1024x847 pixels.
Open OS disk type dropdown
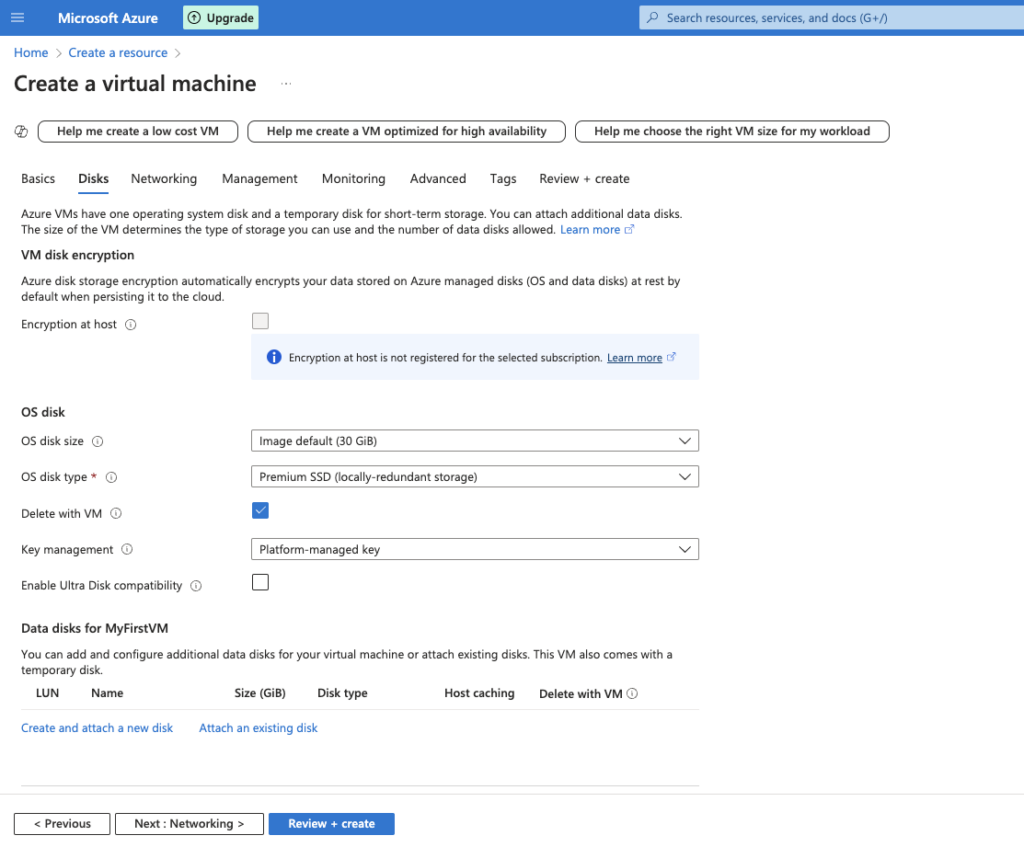pyautogui.click(x=475, y=477)
